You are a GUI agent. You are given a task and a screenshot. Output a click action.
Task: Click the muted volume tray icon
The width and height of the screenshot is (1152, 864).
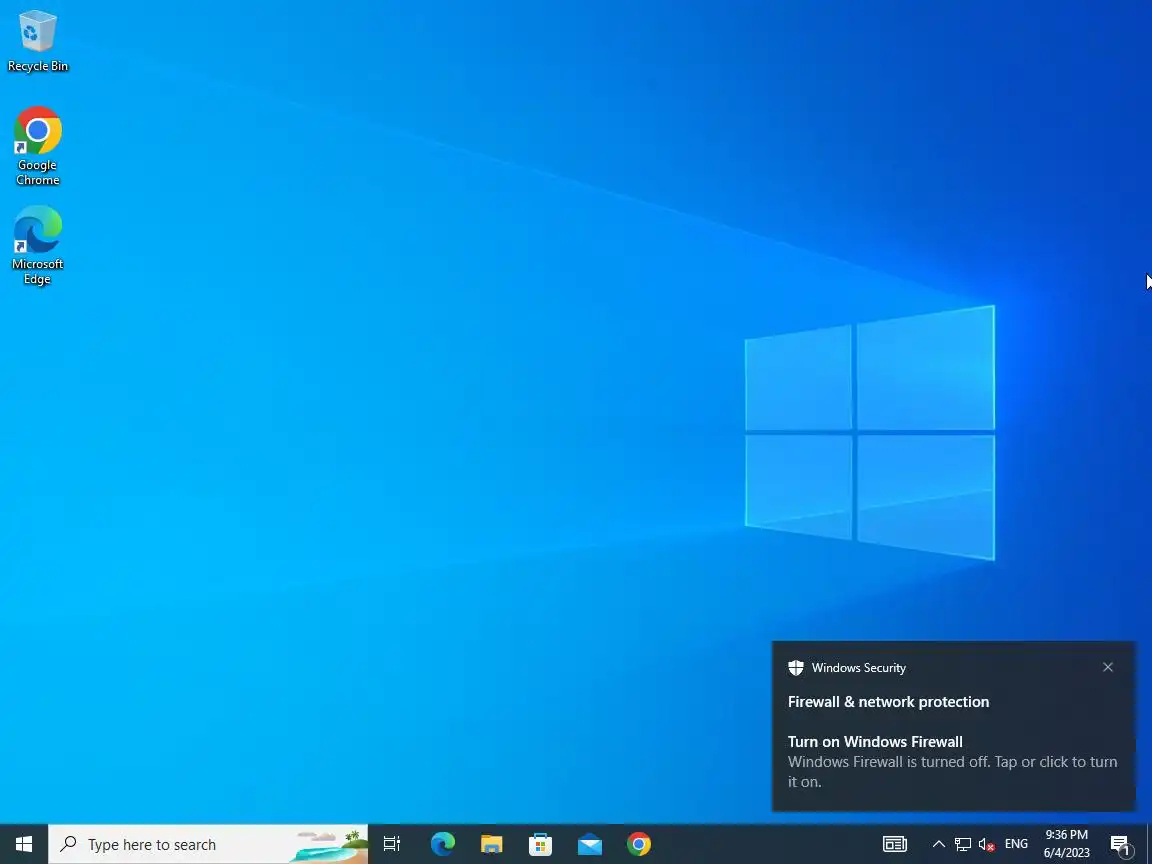(x=987, y=844)
